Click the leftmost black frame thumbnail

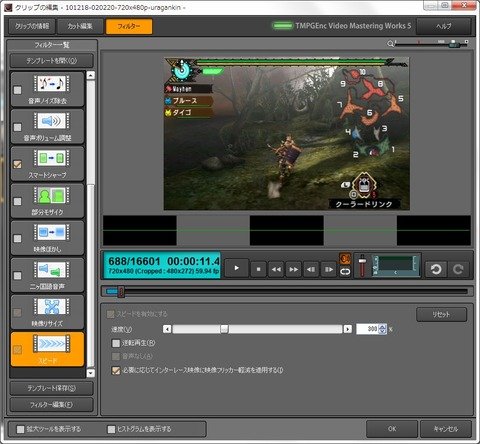click(x=140, y=231)
